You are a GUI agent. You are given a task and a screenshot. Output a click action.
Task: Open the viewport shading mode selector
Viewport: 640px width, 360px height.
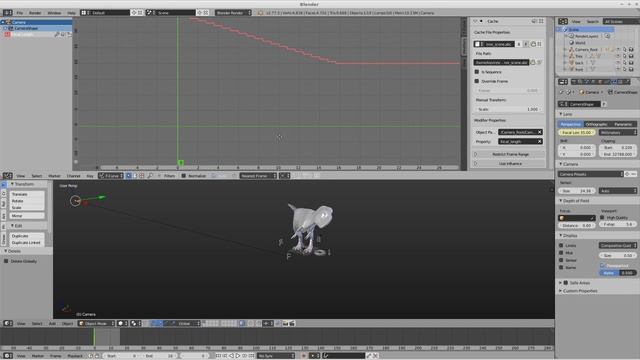pos(122,324)
